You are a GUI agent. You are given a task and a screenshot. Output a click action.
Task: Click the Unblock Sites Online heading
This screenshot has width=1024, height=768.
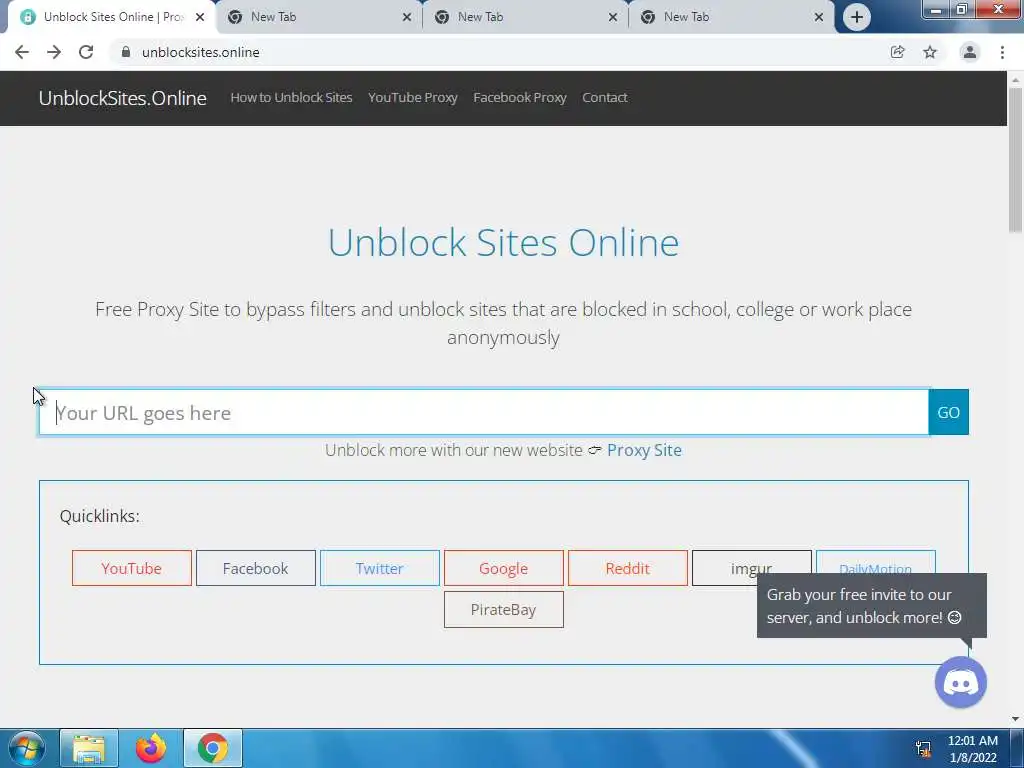point(504,242)
